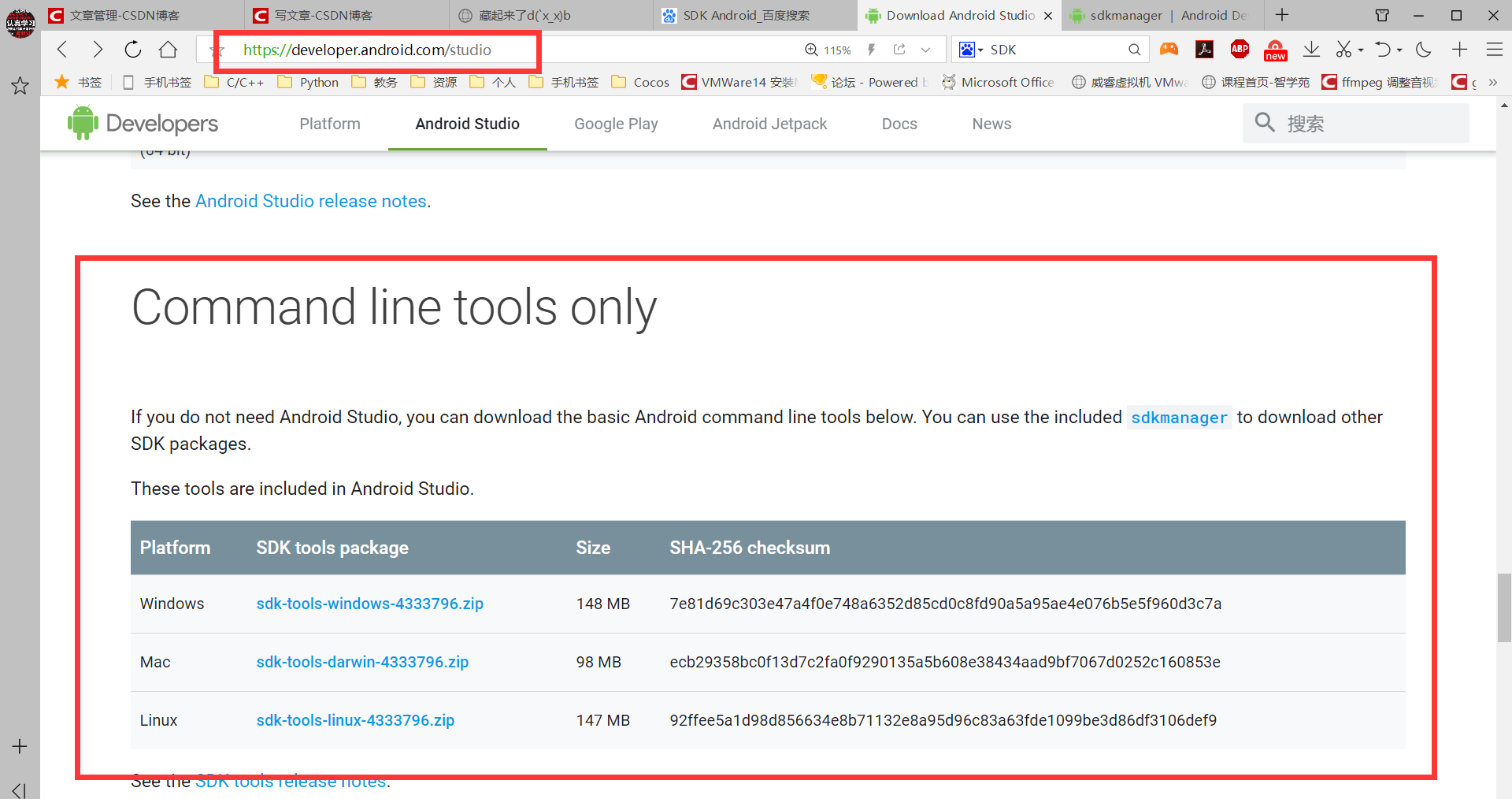Open the News nav item

pyautogui.click(x=991, y=124)
